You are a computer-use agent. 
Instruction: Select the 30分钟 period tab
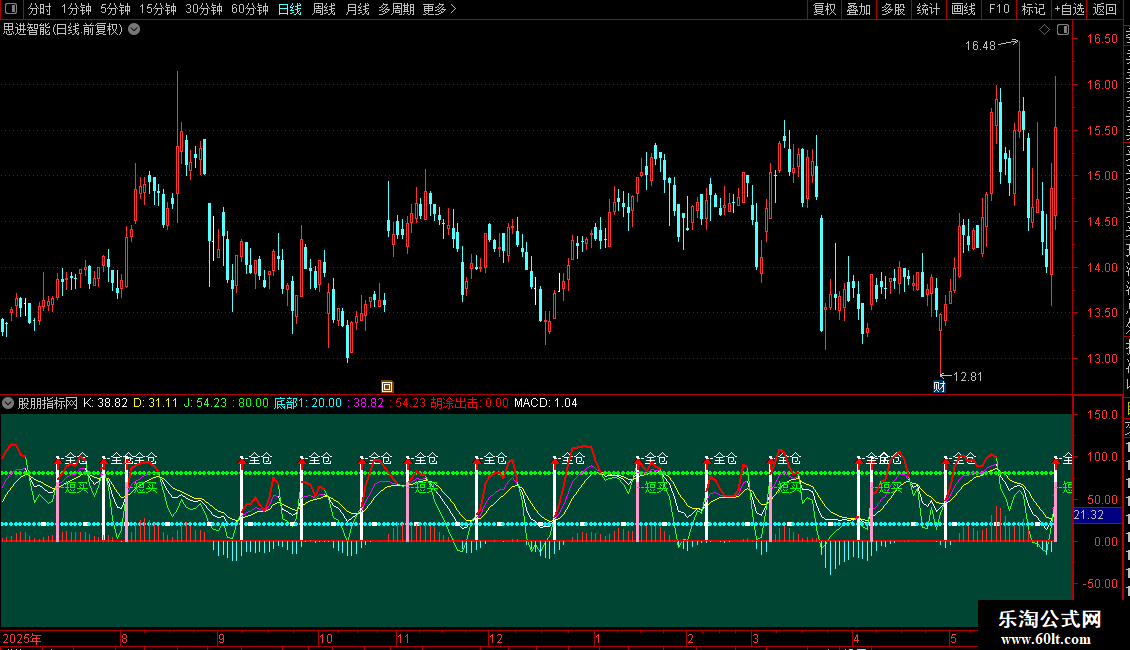203,9
